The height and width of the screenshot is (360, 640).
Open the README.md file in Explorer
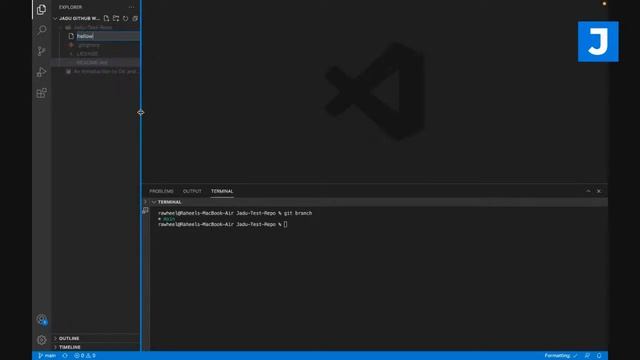pyautogui.click(x=96, y=62)
